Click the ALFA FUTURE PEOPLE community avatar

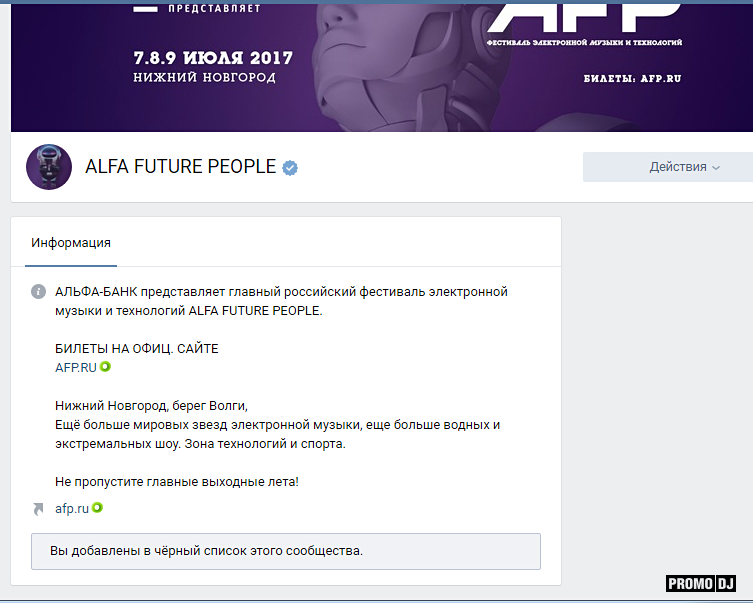pyautogui.click(x=49, y=167)
